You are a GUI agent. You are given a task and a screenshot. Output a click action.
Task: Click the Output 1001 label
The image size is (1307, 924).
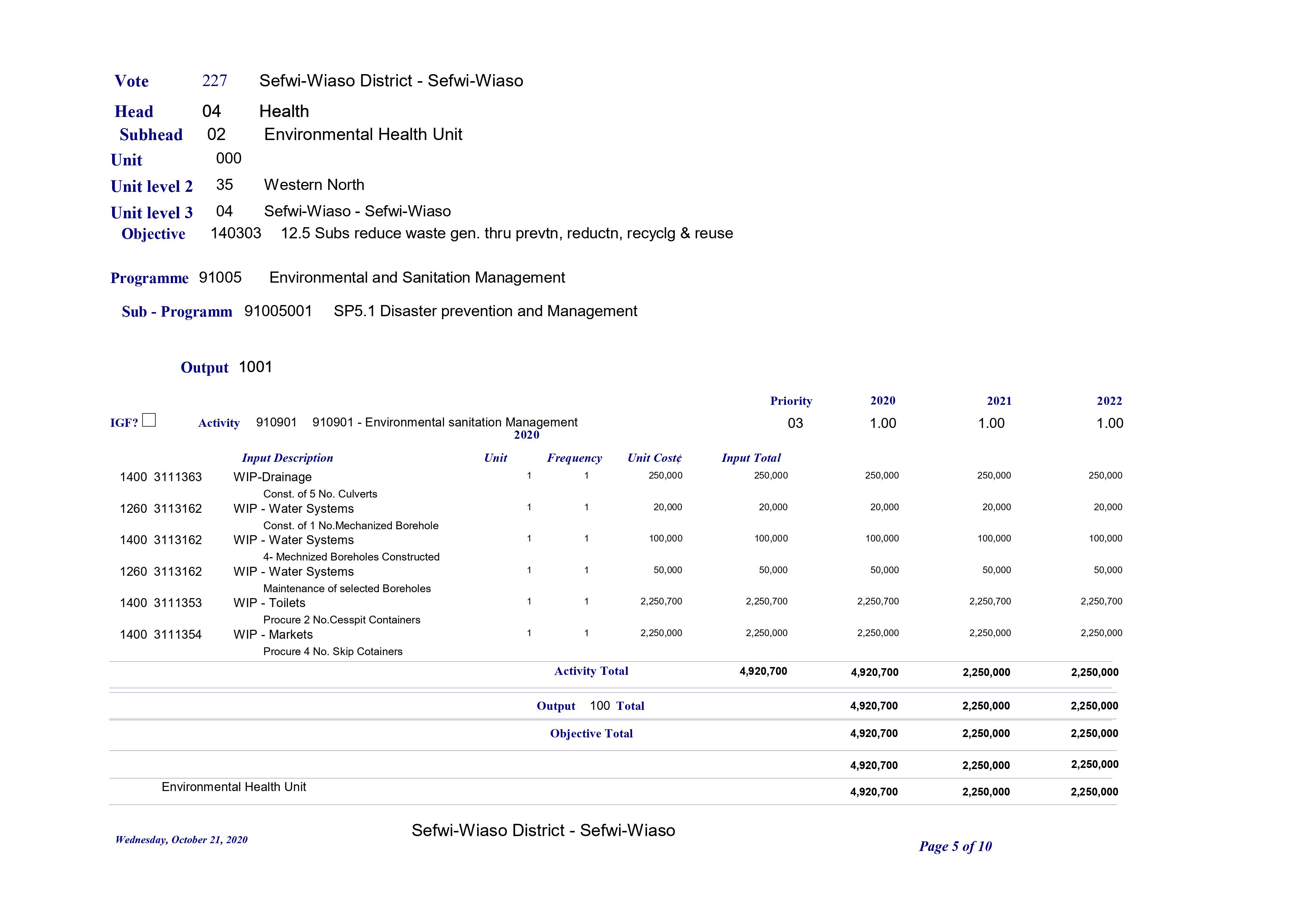(x=226, y=367)
